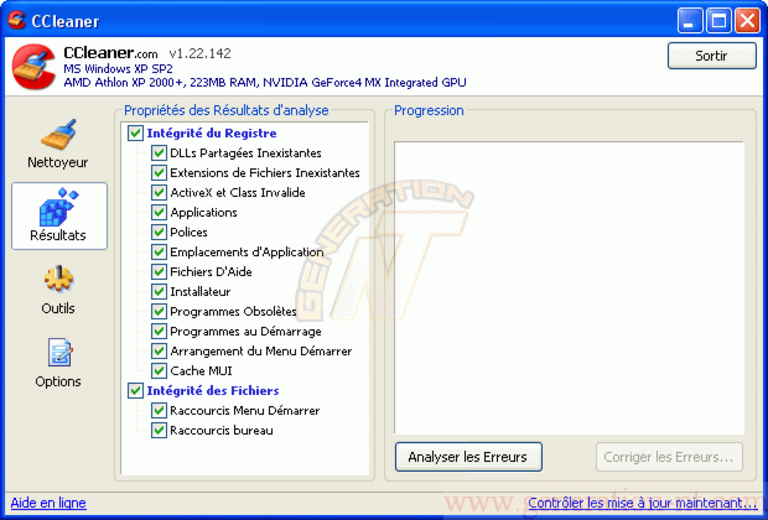Close the CCleaner window
This screenshot has height=520, width=768.
[748, 21]
